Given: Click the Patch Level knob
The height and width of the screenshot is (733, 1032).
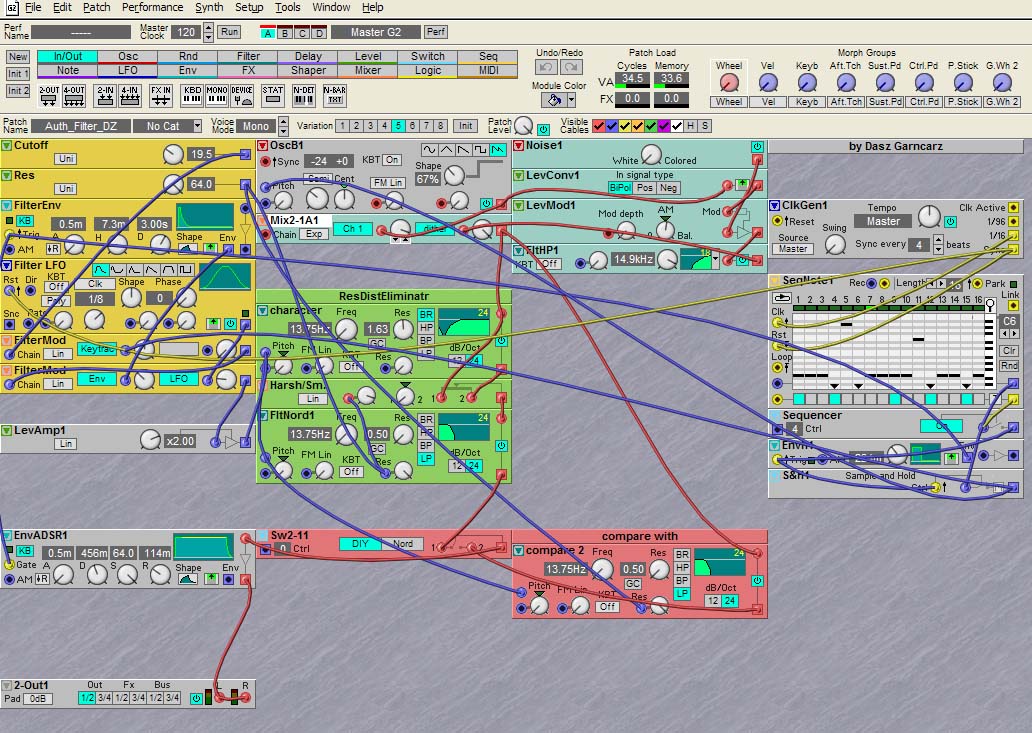Looking at the screenshot, I should (523, 126).
